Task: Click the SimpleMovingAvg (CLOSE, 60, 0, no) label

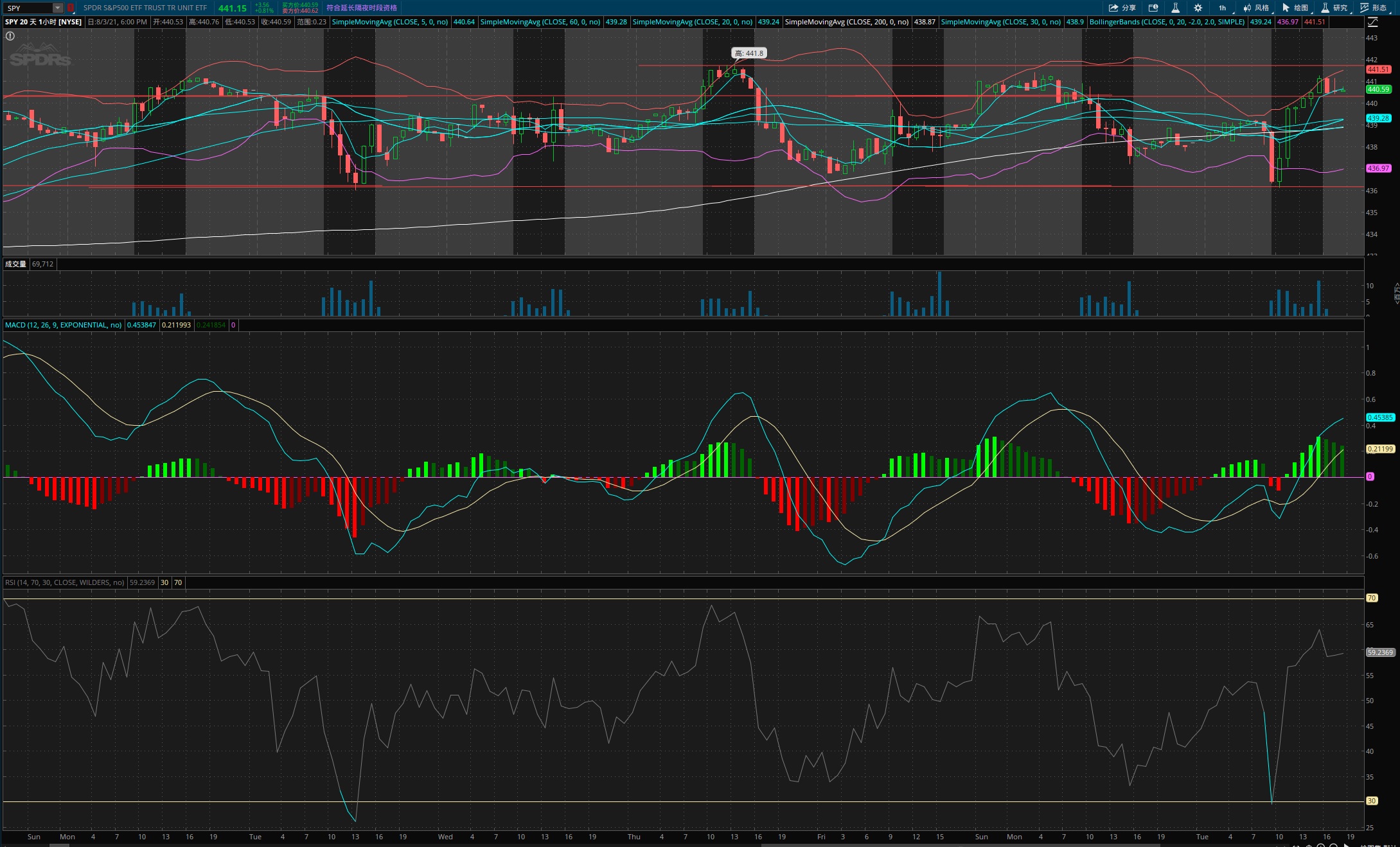Action: [540, 22]
